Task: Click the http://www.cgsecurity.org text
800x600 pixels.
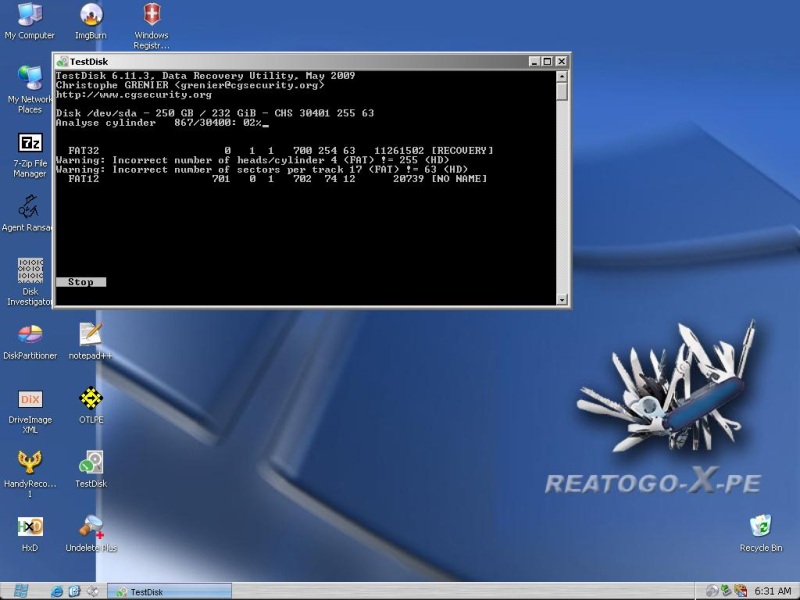Action: click(x=134, y=95)
